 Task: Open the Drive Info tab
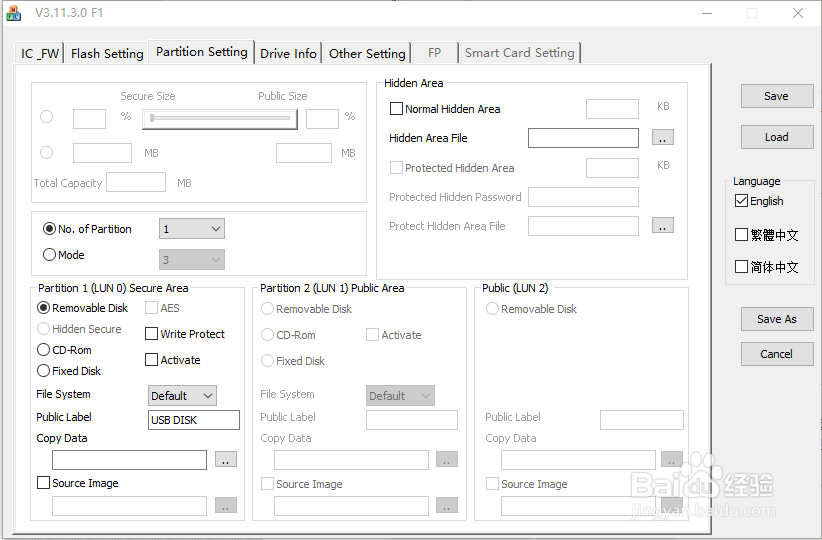pyautogui.click(x=288, y=54)
